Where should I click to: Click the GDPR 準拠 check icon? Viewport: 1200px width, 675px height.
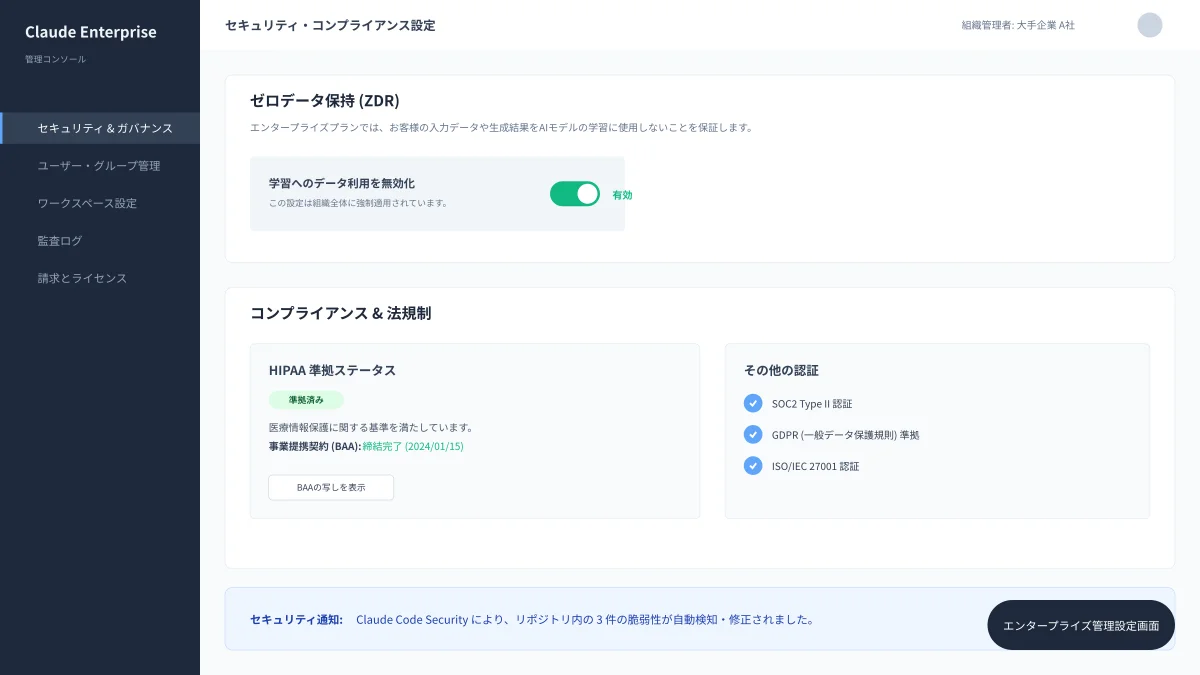tap(753, 434)
